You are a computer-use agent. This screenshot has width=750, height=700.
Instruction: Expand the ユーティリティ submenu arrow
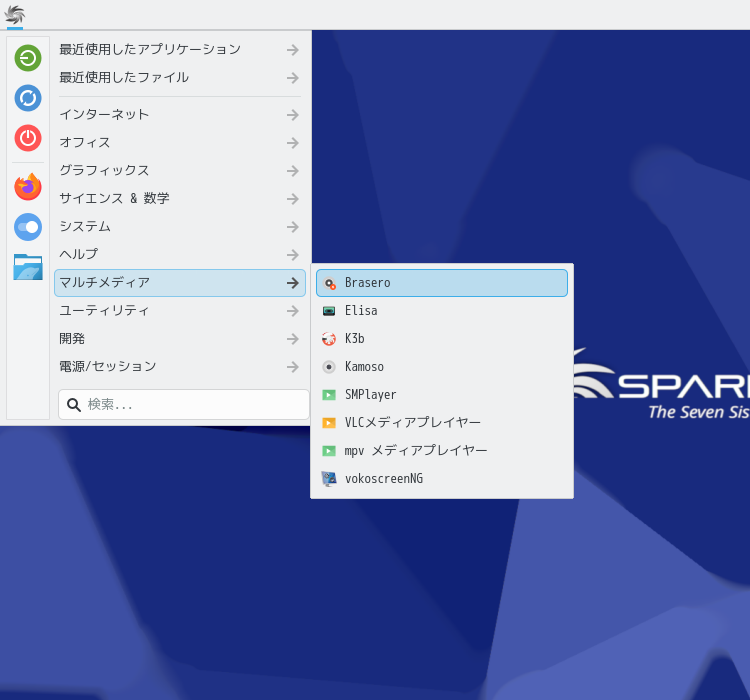(x=293, y=311)
